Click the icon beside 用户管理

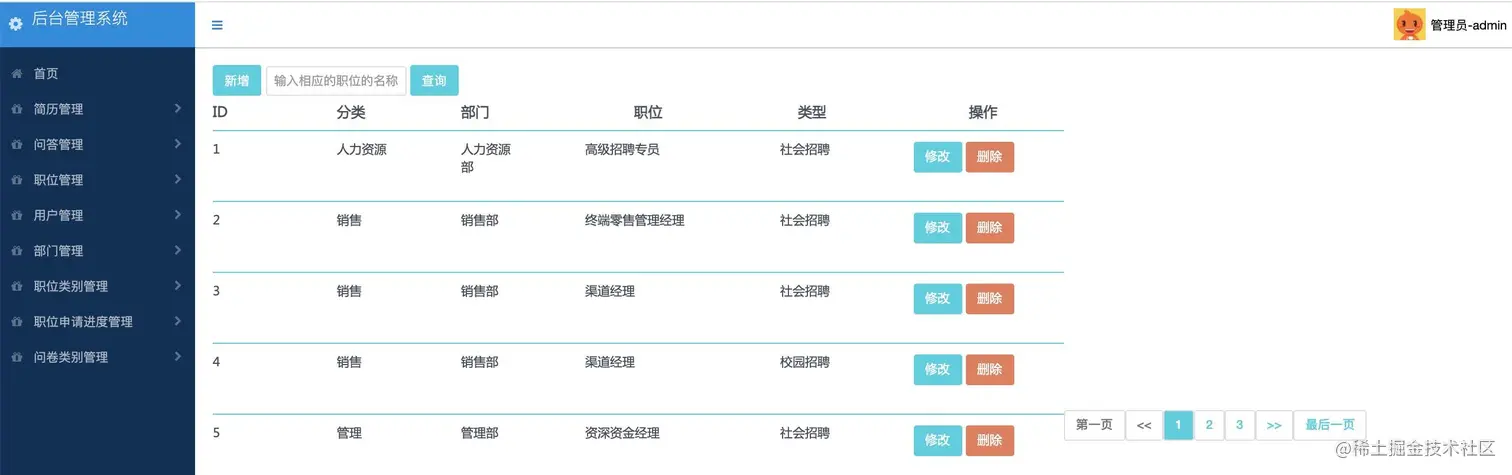tap(17, 215)
